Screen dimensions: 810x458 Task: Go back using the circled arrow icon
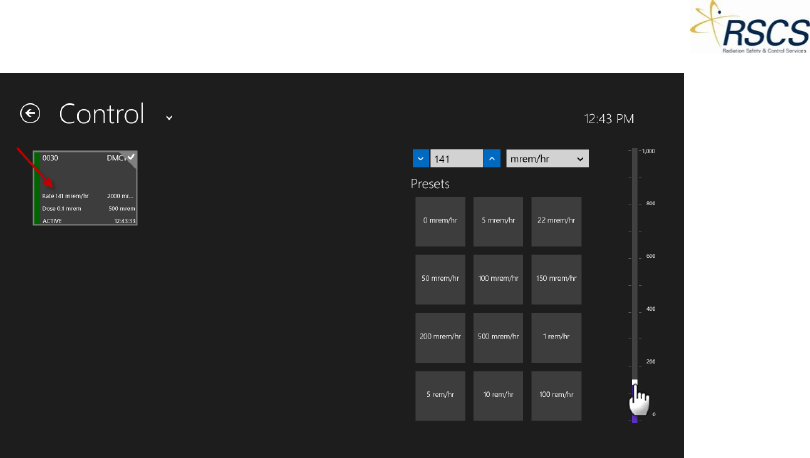pyautogui.click(x=30, y=113)
